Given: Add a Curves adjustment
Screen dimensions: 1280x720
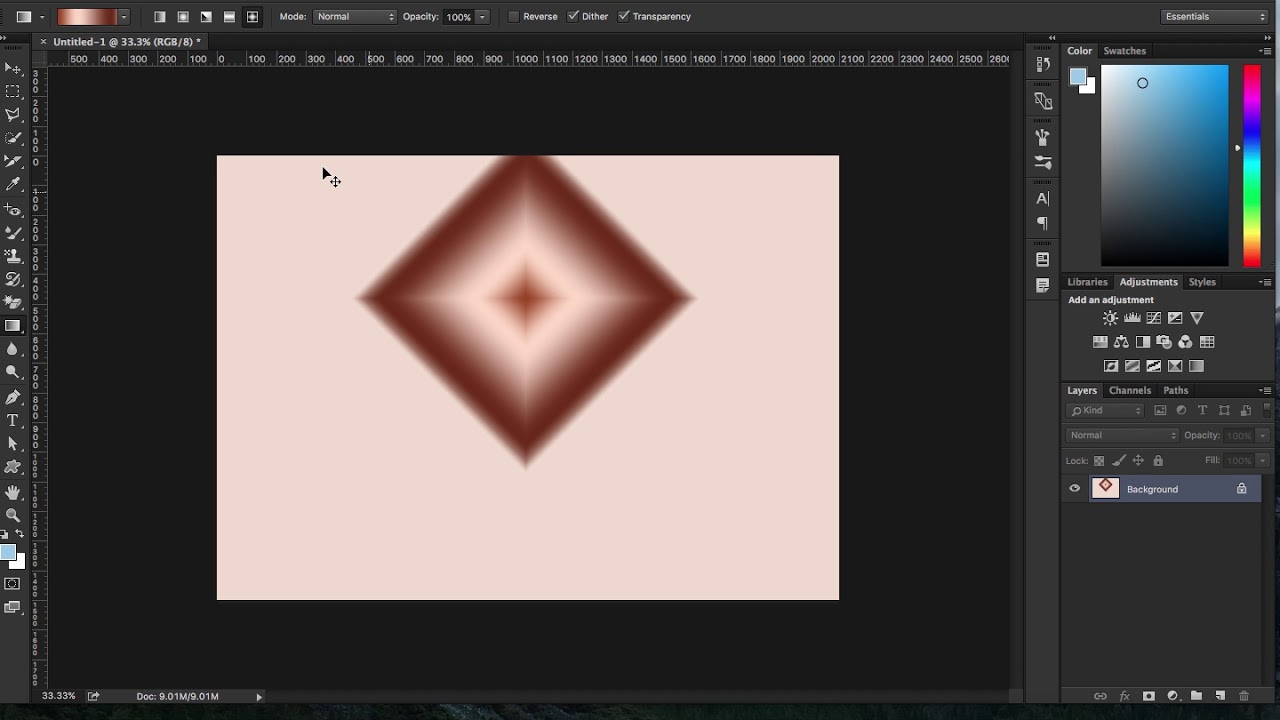Looking at the screenshot, I should [x=1154, y=318].
